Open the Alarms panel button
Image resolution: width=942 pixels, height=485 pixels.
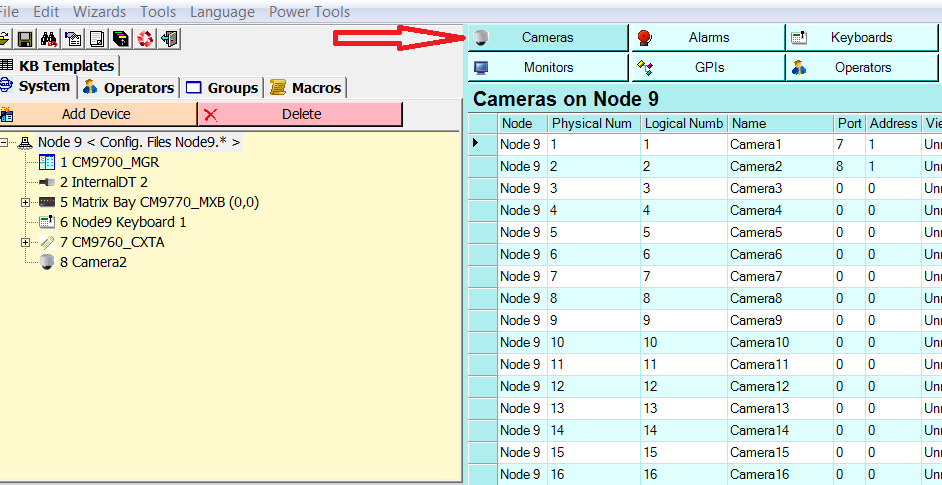707,37
